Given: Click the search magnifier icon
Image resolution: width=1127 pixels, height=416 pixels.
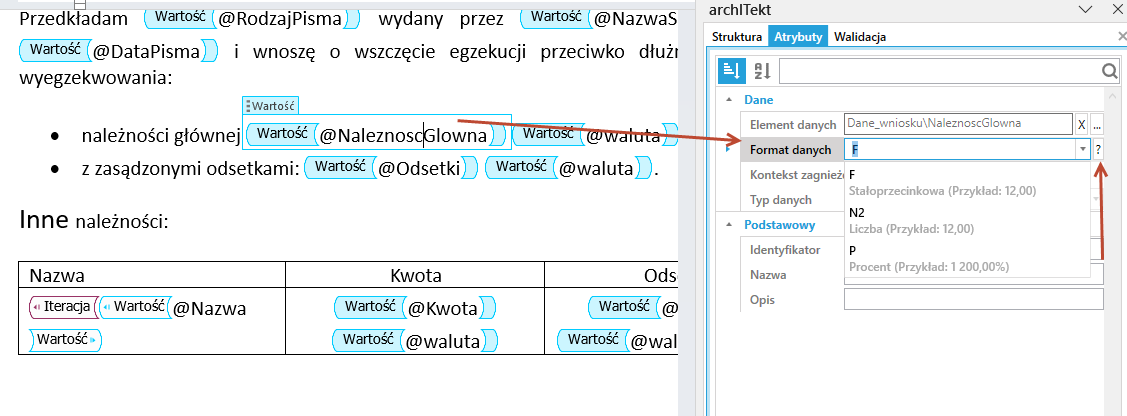Looking at the screenshot, I should [1110, 70].
